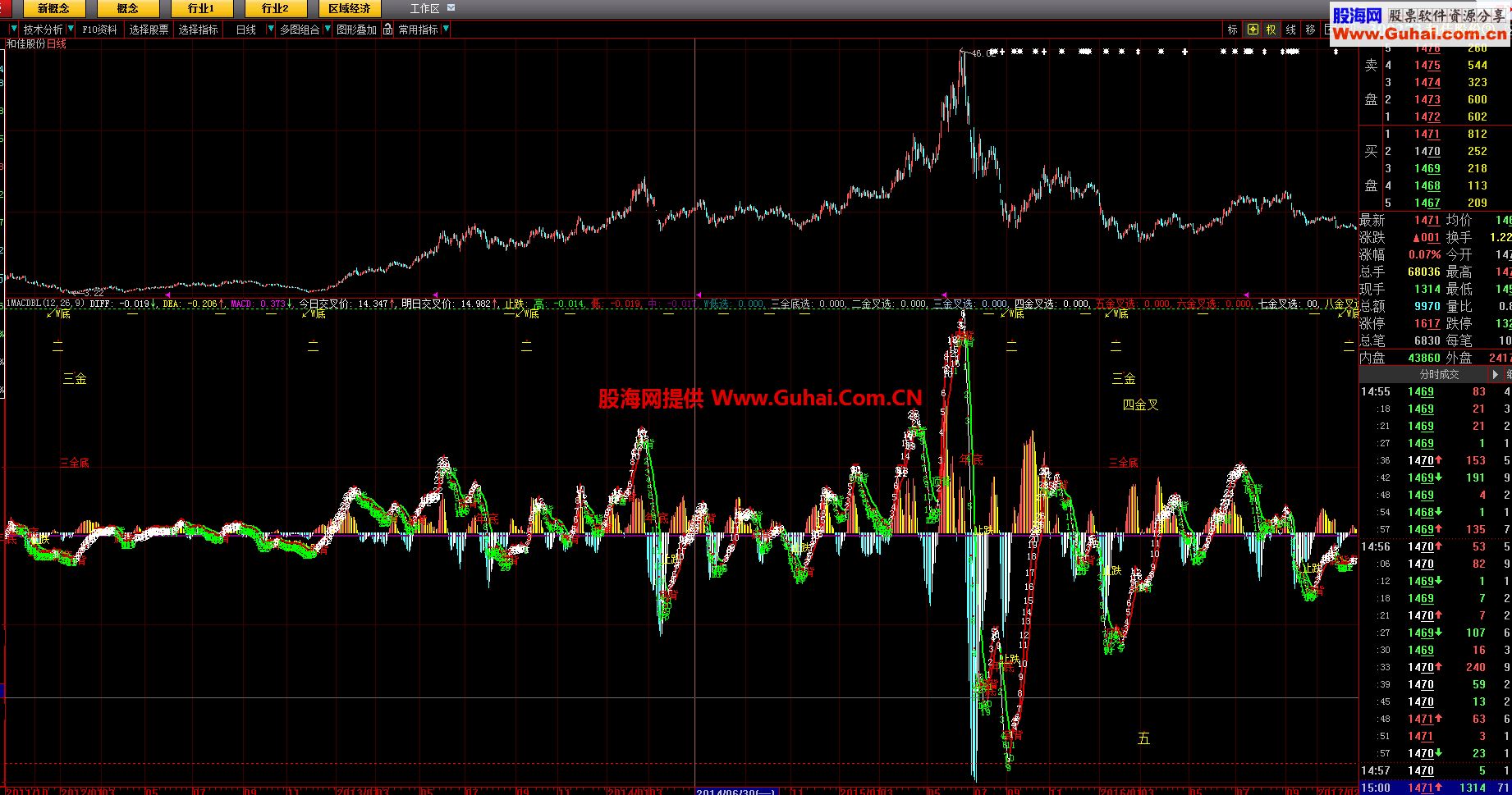Expand the 日线 period dropdown arrow
This screenshot has width=1512, height=795.
271,30
